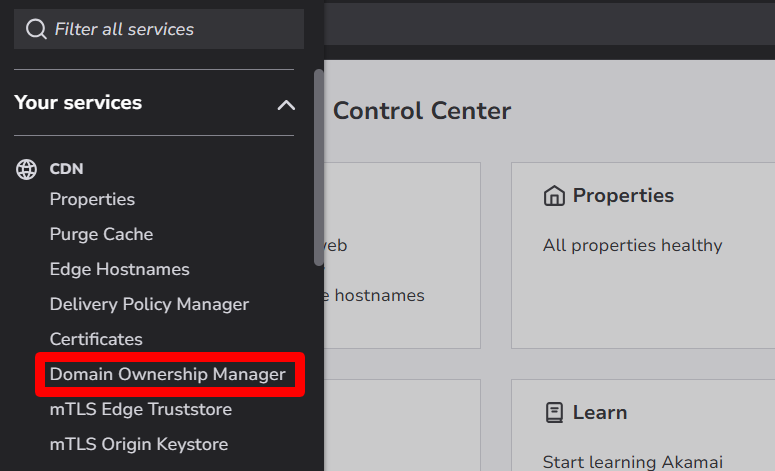
Task: Click the CDN globe icon
Action: pos(27,169)
